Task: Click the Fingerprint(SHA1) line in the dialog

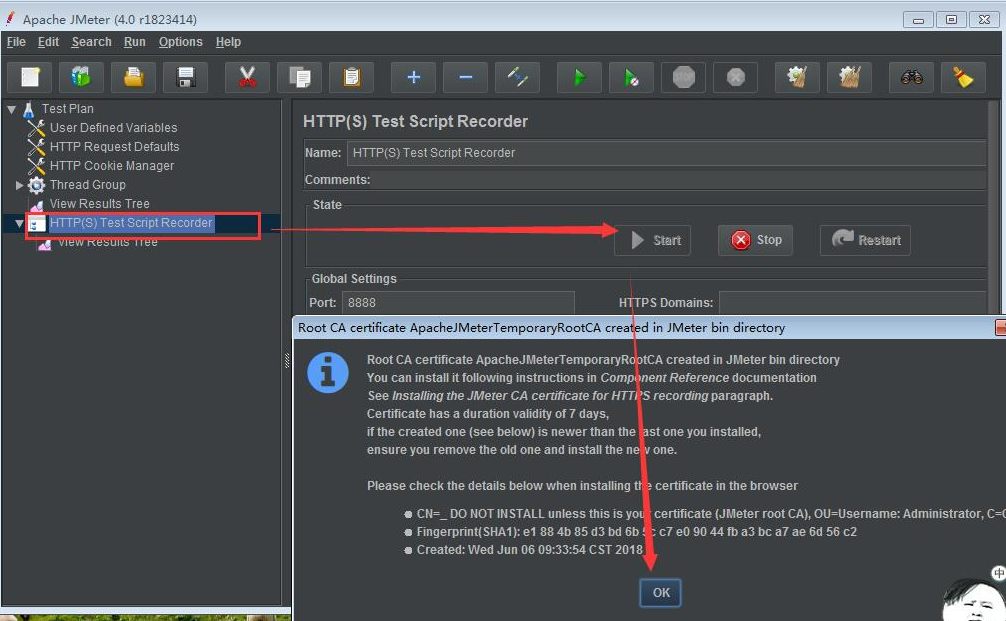Action: coord(636,532)
